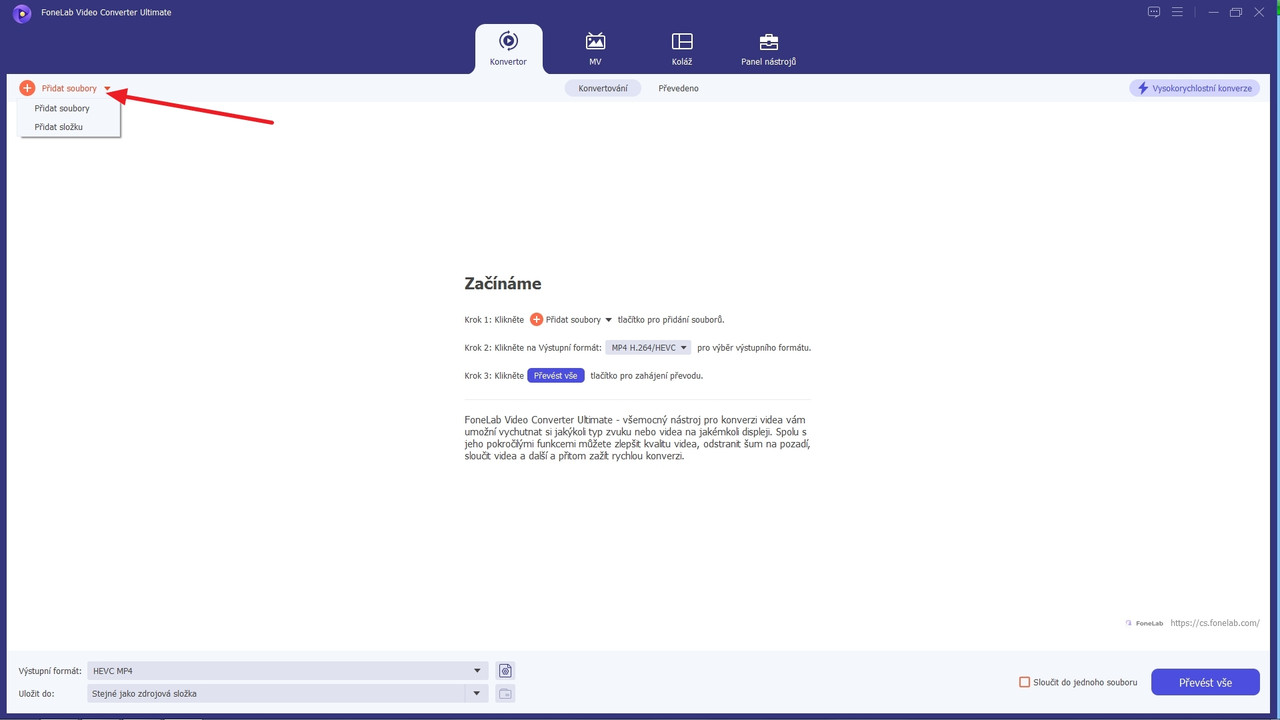Restore the FoneLab window size
Viewport: 1280px width, 720px height.
click(x=1236, y=12)
